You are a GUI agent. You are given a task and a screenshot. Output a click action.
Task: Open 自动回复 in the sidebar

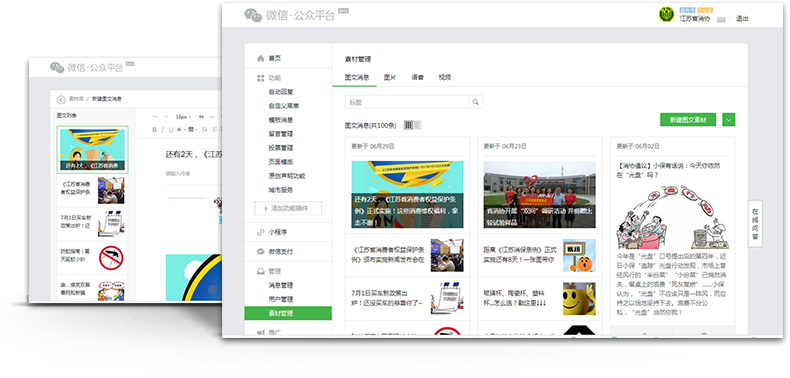click(x=281, y=92)
